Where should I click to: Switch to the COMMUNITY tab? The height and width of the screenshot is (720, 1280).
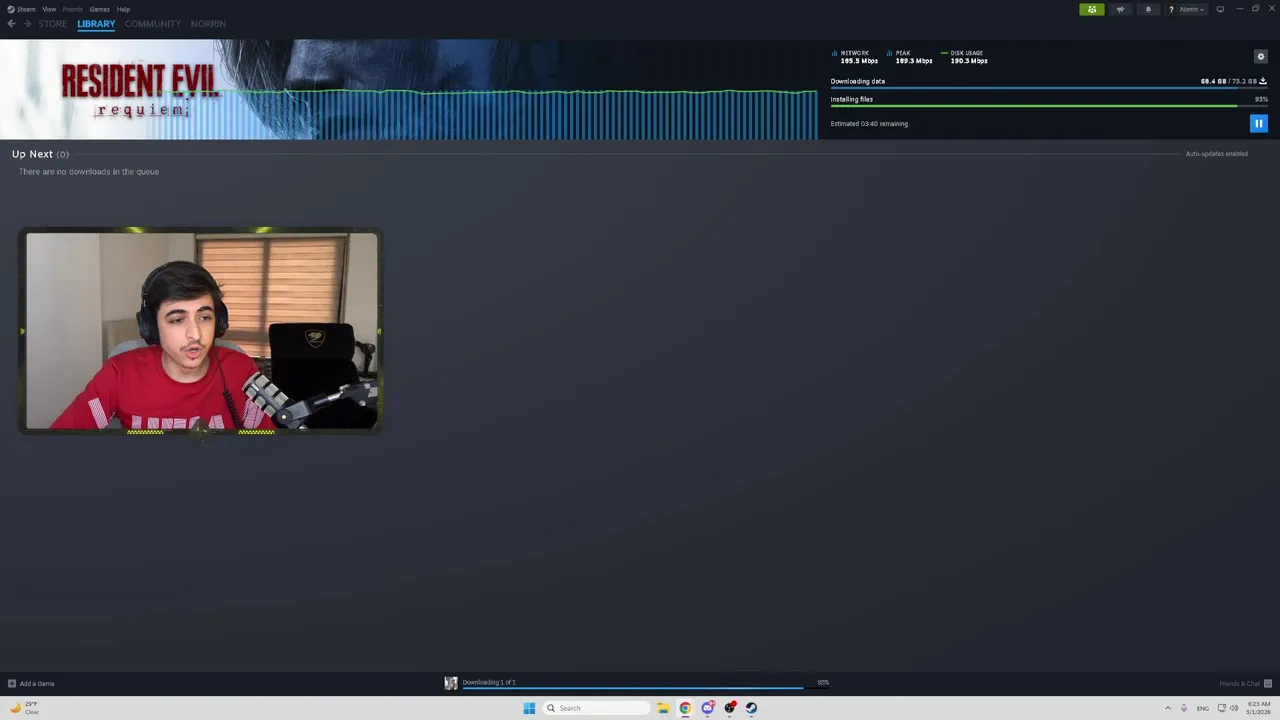point(153,24)
